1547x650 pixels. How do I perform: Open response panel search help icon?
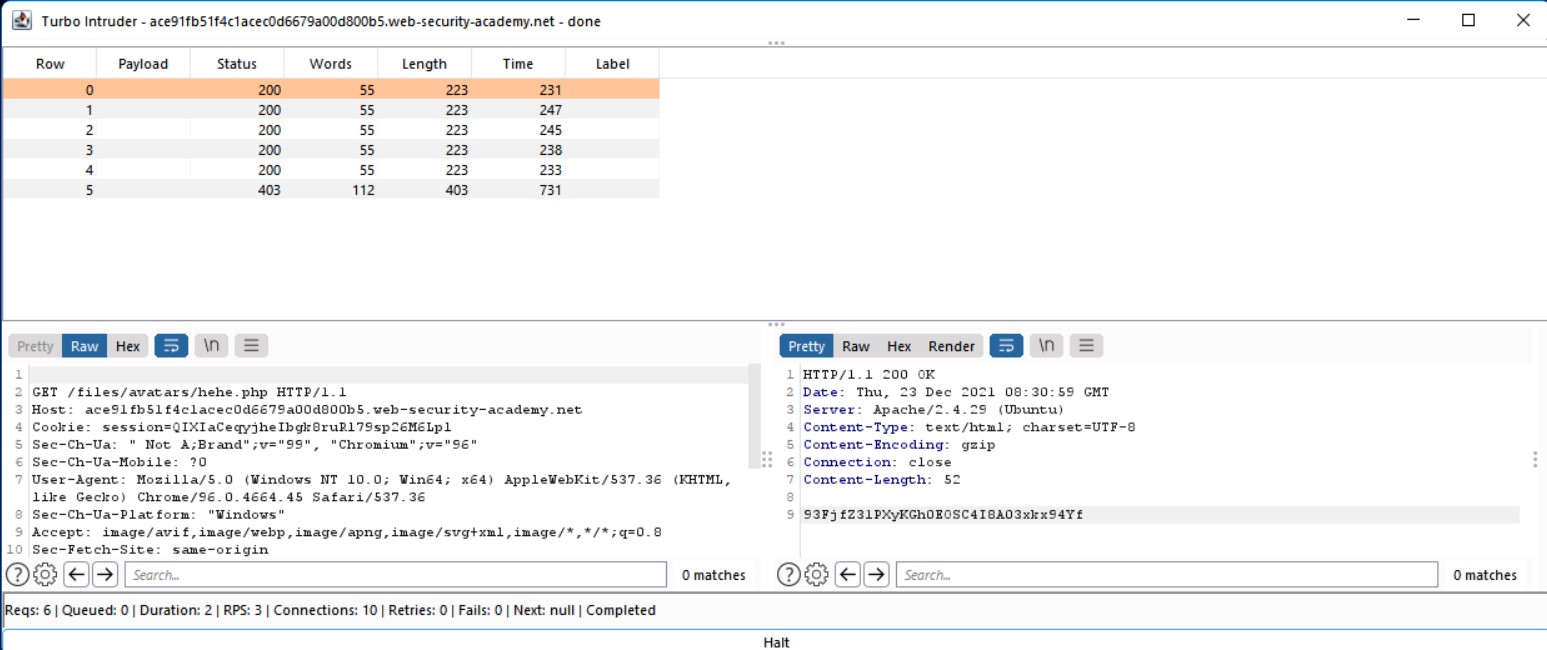tap(789, 575)
